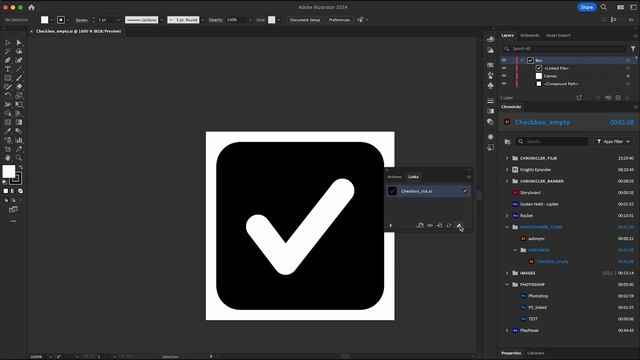The image size is (640, 360).
Task: Click target circle of Linked File sublayer
Action: click(x=628, y=68)
